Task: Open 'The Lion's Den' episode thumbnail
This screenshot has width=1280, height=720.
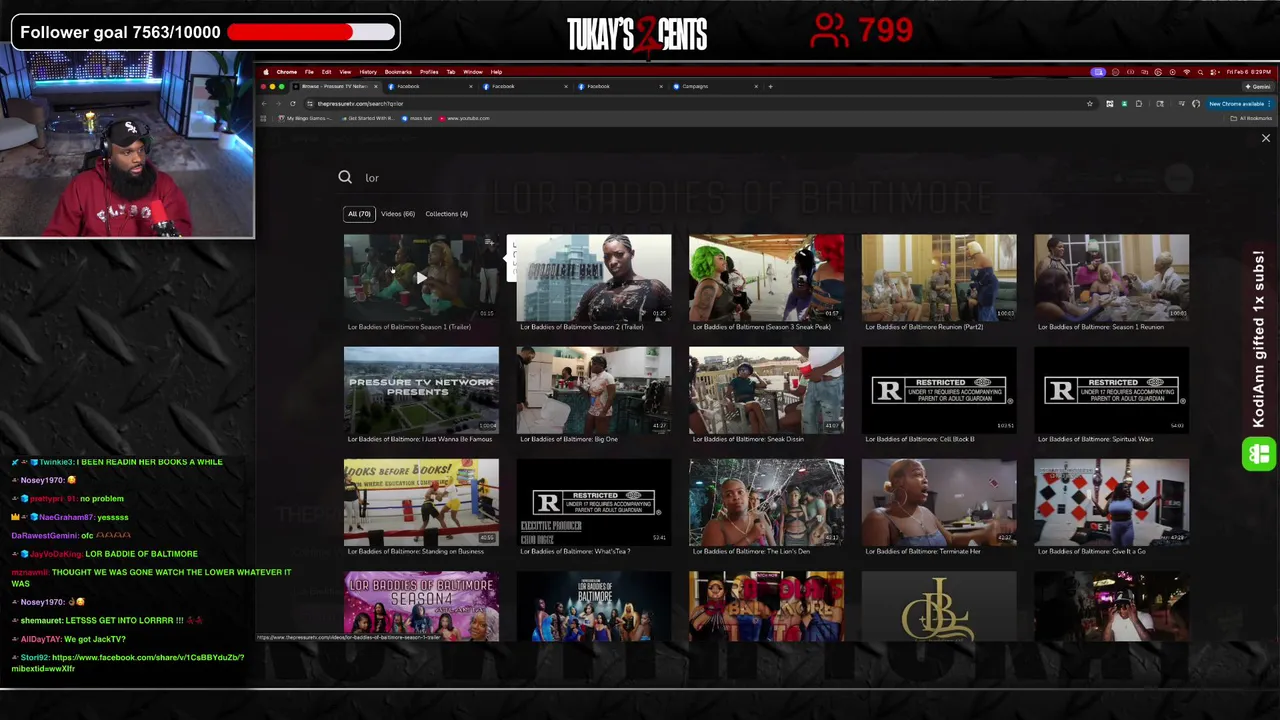Action: click(x=766, y=502)
